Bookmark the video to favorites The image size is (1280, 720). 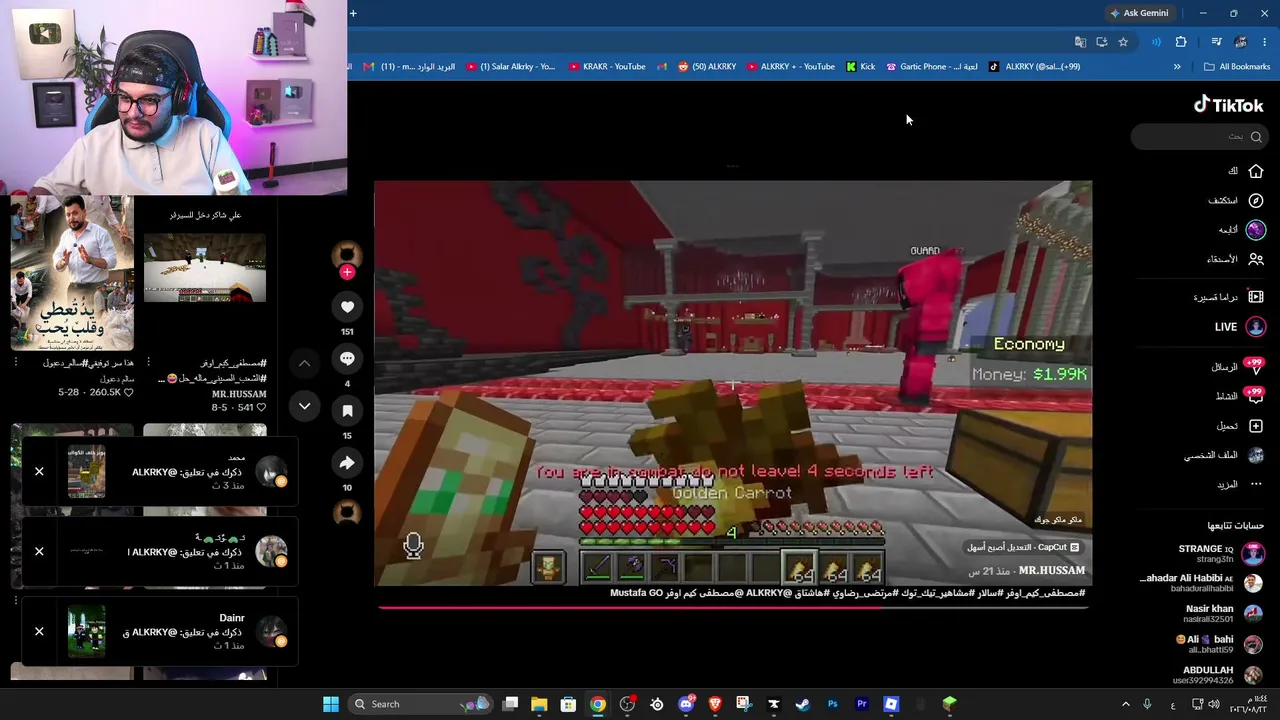pyautogui.click(x=347, y=411)
